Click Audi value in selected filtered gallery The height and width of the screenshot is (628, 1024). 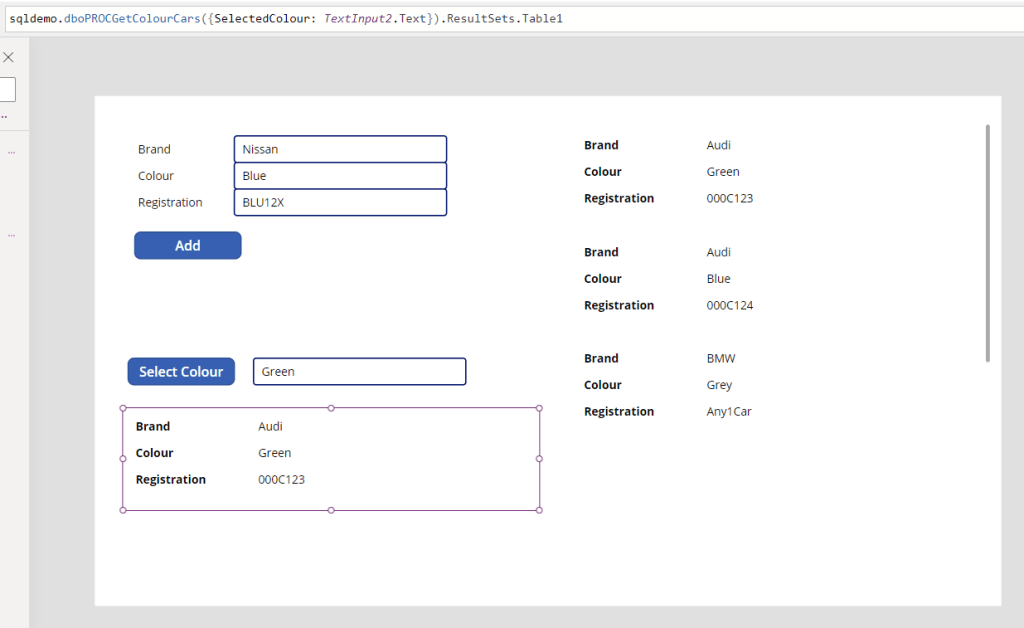(270, 426)
